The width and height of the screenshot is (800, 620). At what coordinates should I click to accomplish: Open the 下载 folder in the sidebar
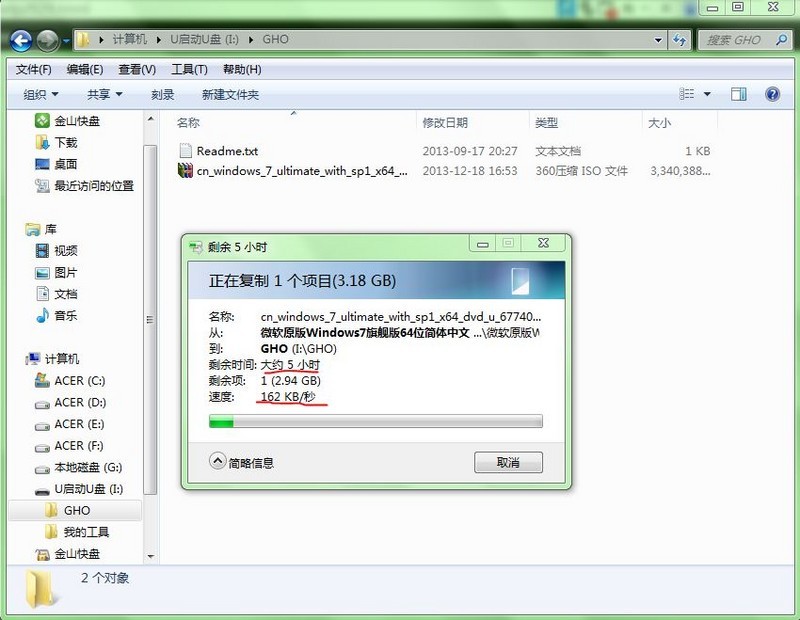56,142
